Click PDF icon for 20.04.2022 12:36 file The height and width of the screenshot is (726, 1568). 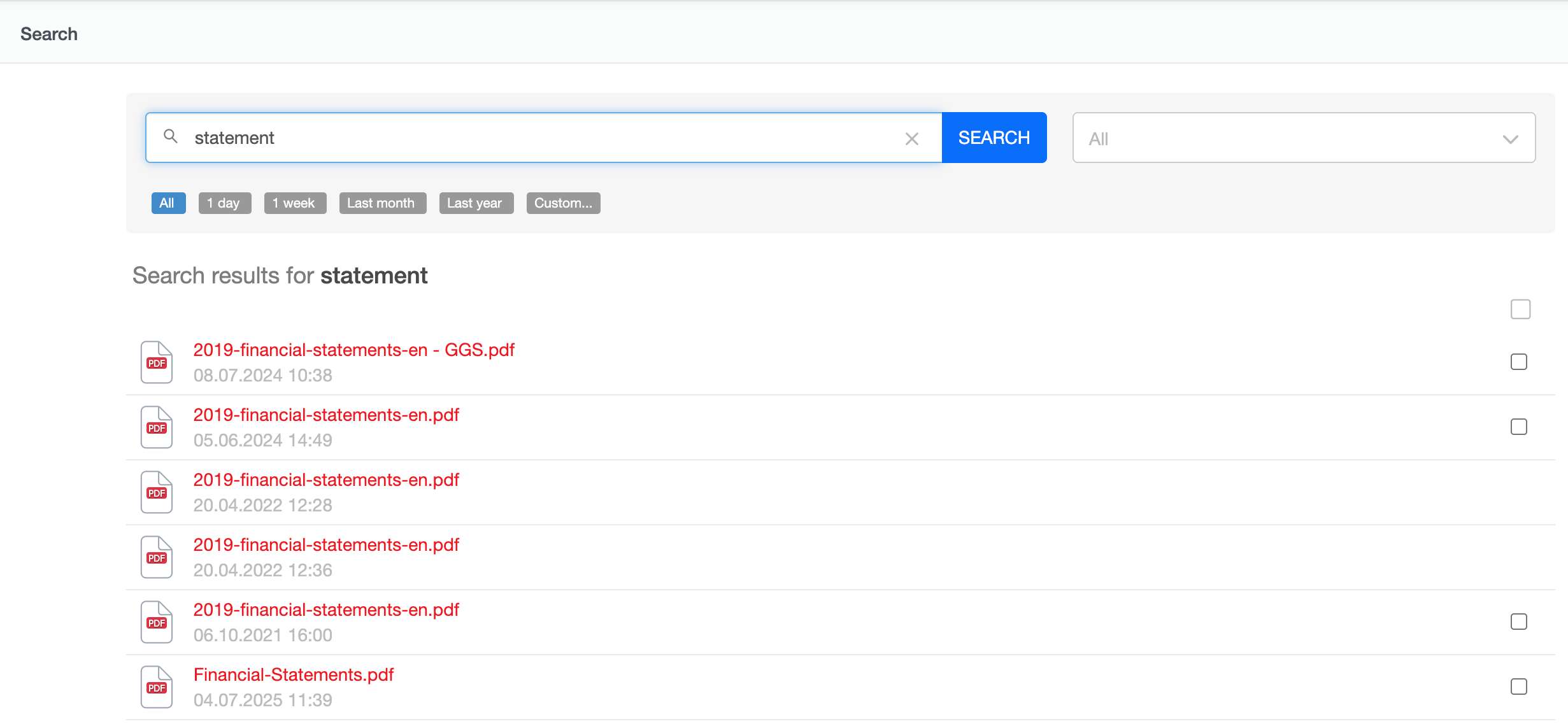[157, 557]
